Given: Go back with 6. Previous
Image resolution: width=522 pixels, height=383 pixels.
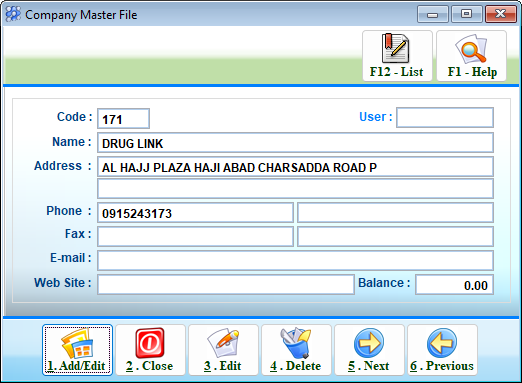Looking at the screenshot, I should click(x=442, y=350).
